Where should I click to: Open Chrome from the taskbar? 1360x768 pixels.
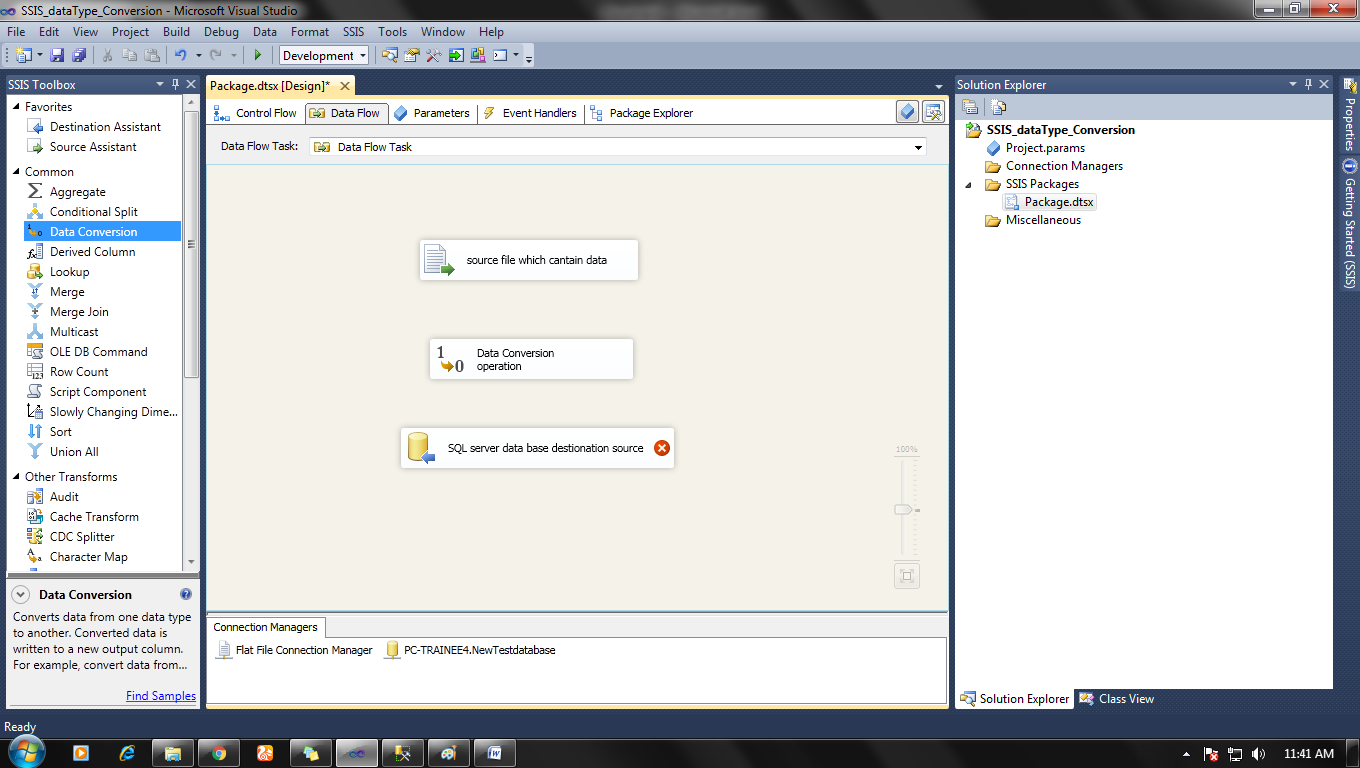pos(219,753)
